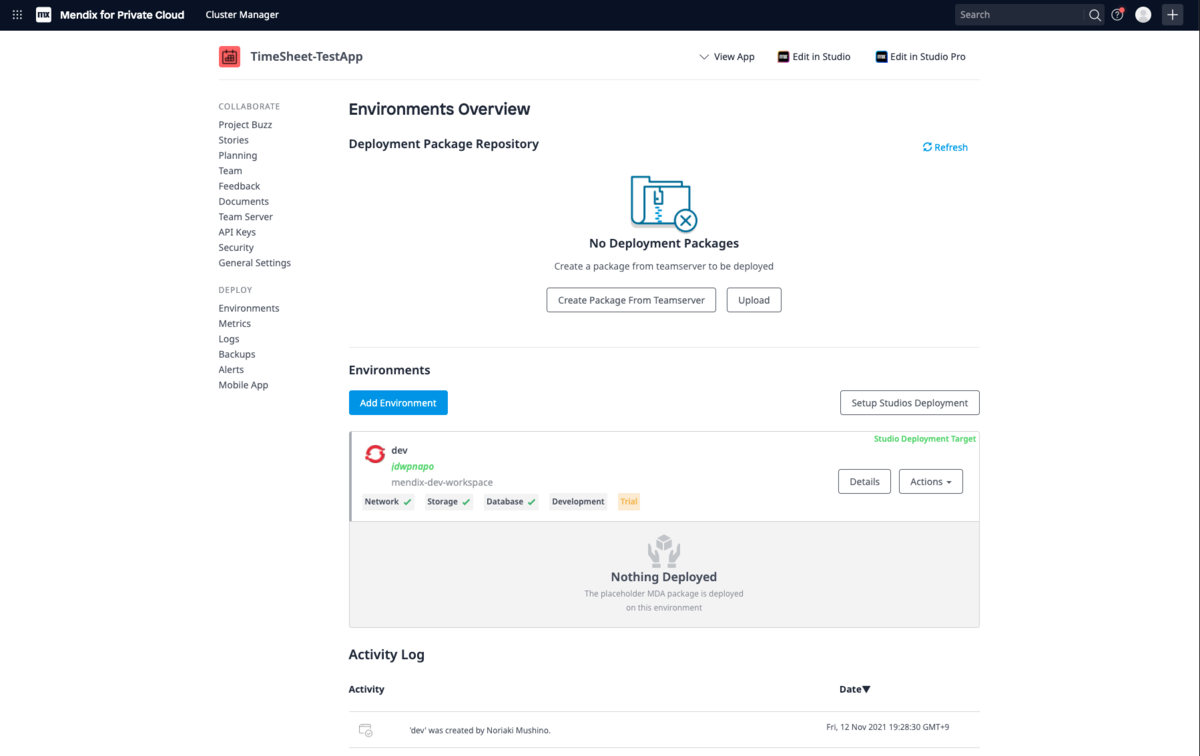Click the 'dev' was created log entry

(480, 730)
